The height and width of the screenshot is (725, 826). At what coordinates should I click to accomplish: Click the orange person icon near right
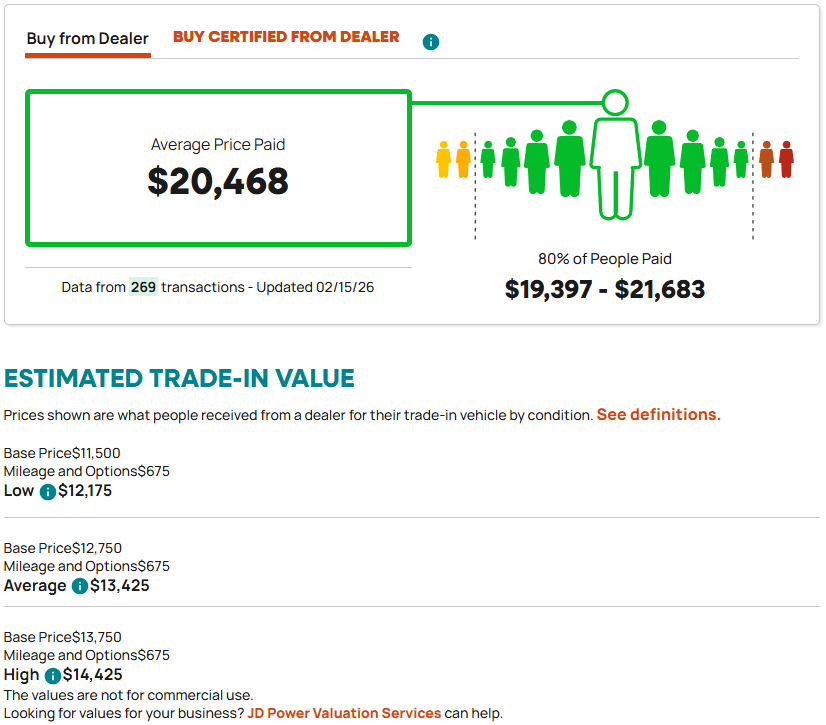pyautogui.click(x=766, y=160)
